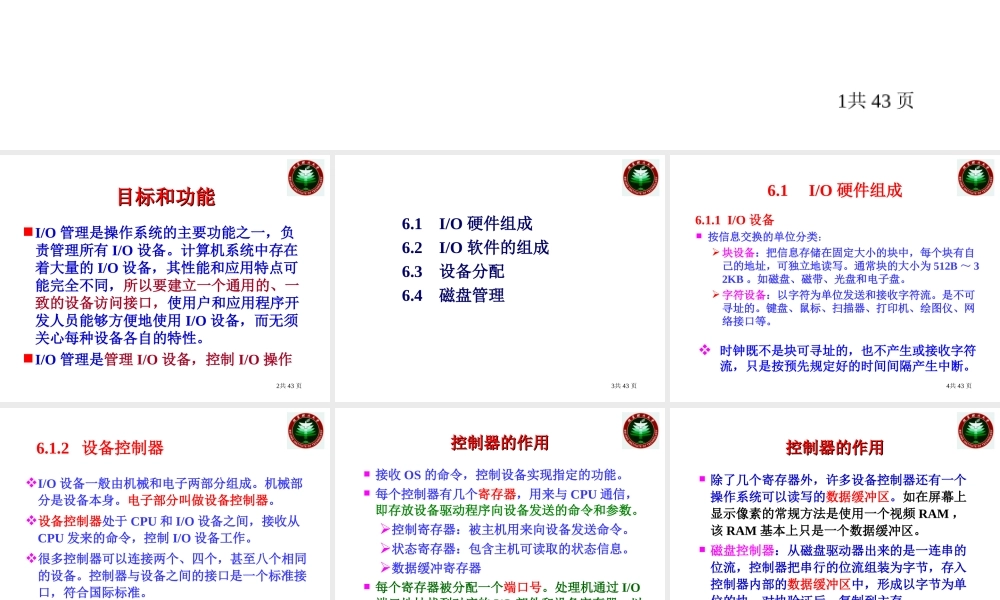Click the heading '6.1.1 I/O 设备'
1000x600 pixels.
point(735,220)
